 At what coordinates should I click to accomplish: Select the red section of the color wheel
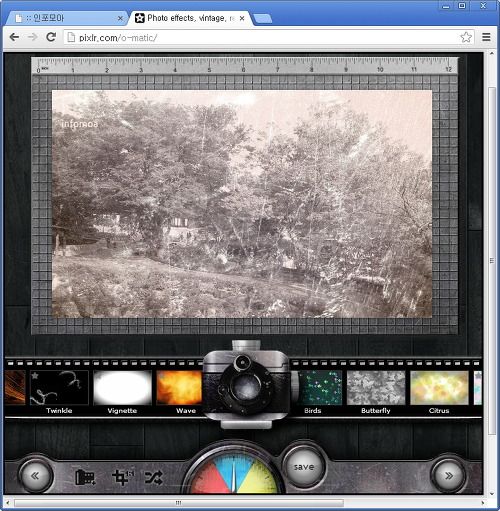[212, 477]
